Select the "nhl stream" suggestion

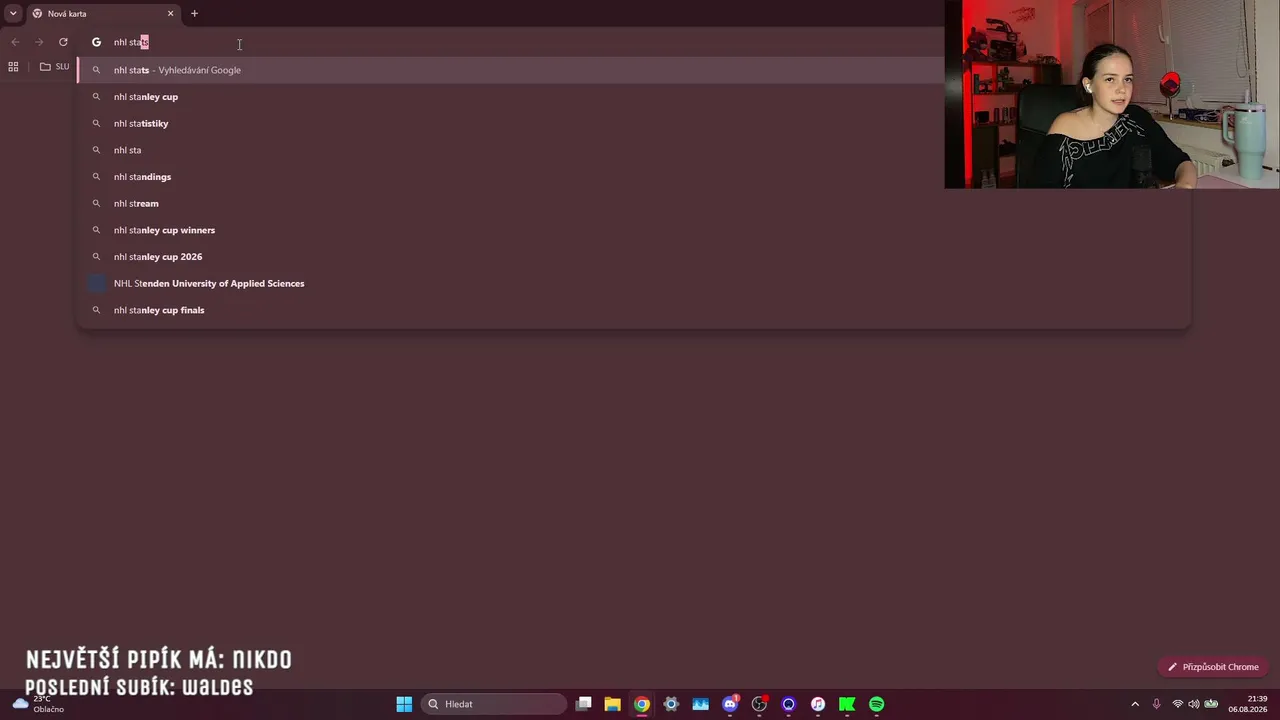(634, 203)
